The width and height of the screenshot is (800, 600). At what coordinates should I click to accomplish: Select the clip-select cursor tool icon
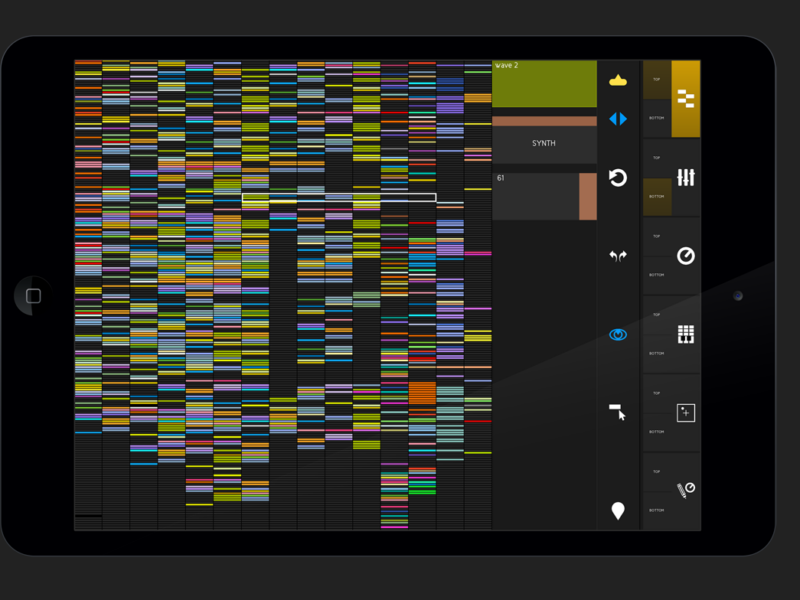pos(618,412)
